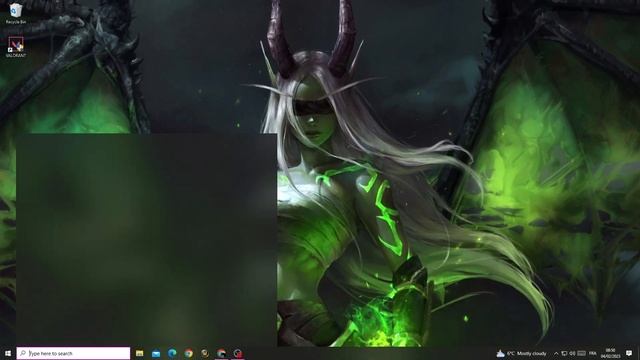
Task: Switch input language via FRA indicator
Action: tap(593, 353)
